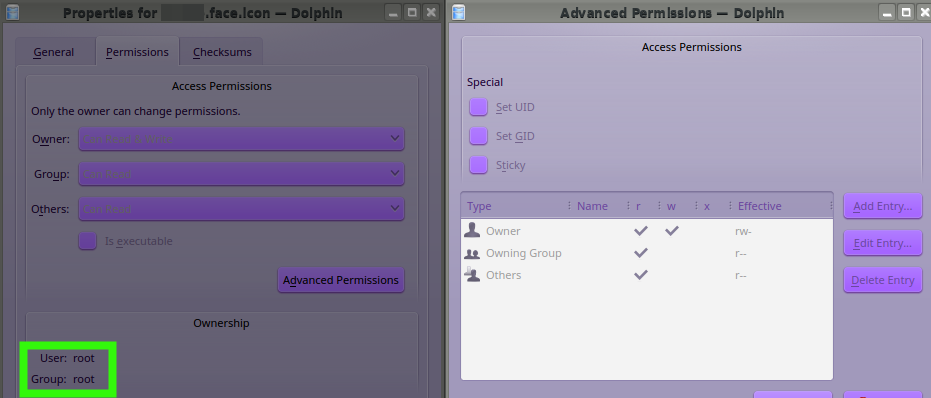Check the Is executable box
The height and width of the screenshot is (398, 931).
coord(88,241)
